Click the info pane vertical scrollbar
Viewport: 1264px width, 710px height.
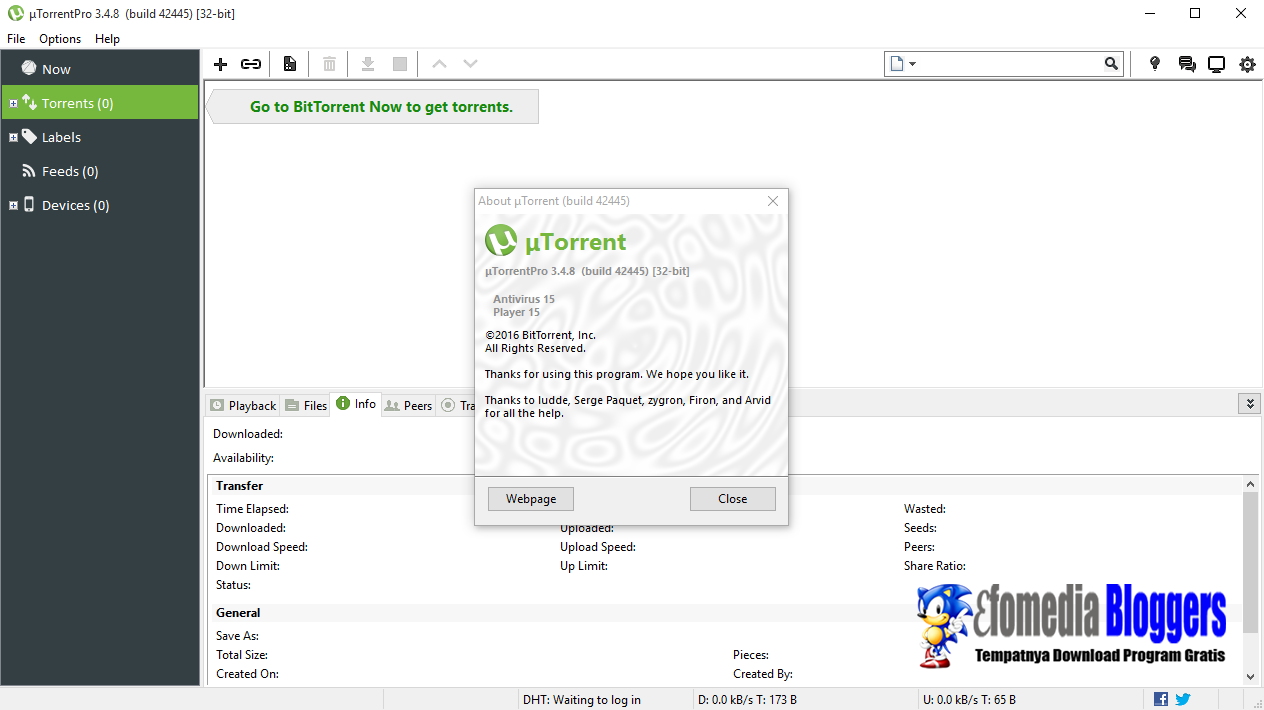click(1250, 561)
